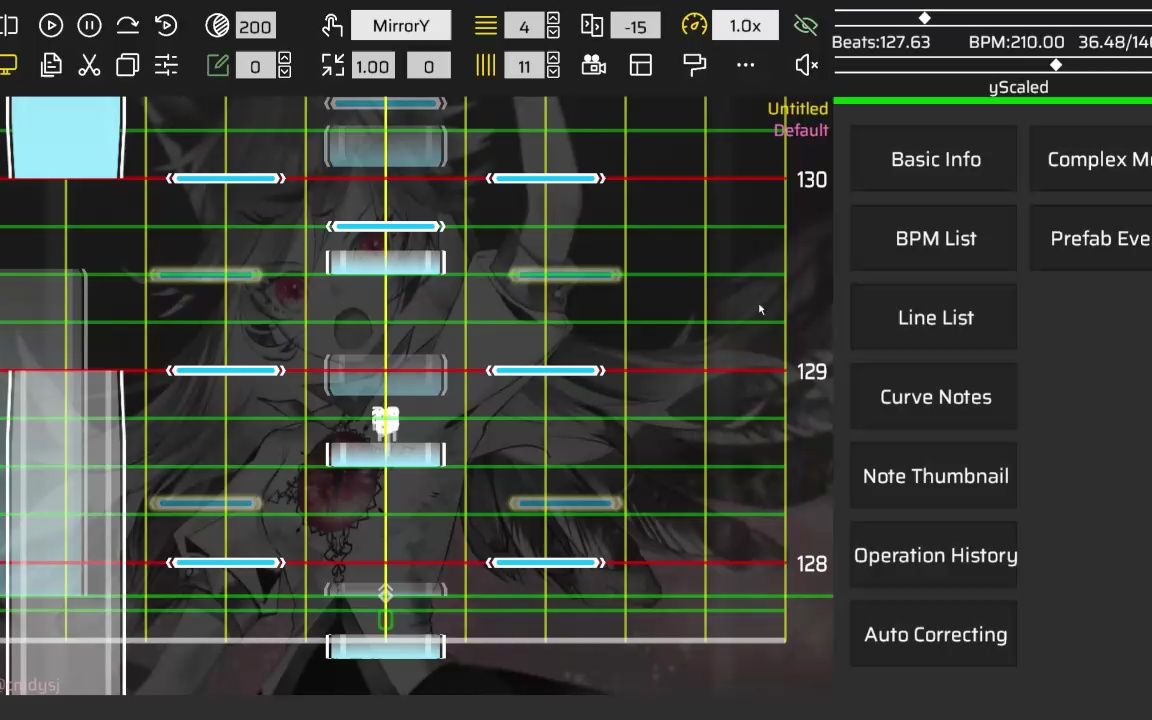The height and width of the screenshot is (720, 1152).
Task: Open the MirrorY mode dropdown
Action: coord(401,26)
